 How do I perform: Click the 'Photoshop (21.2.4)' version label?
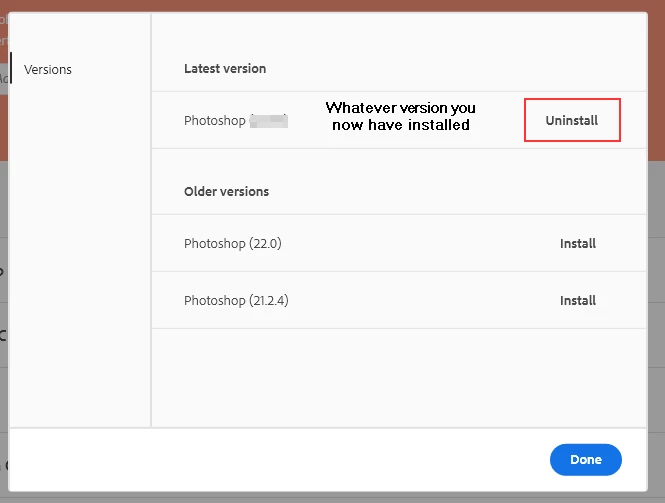236,300
